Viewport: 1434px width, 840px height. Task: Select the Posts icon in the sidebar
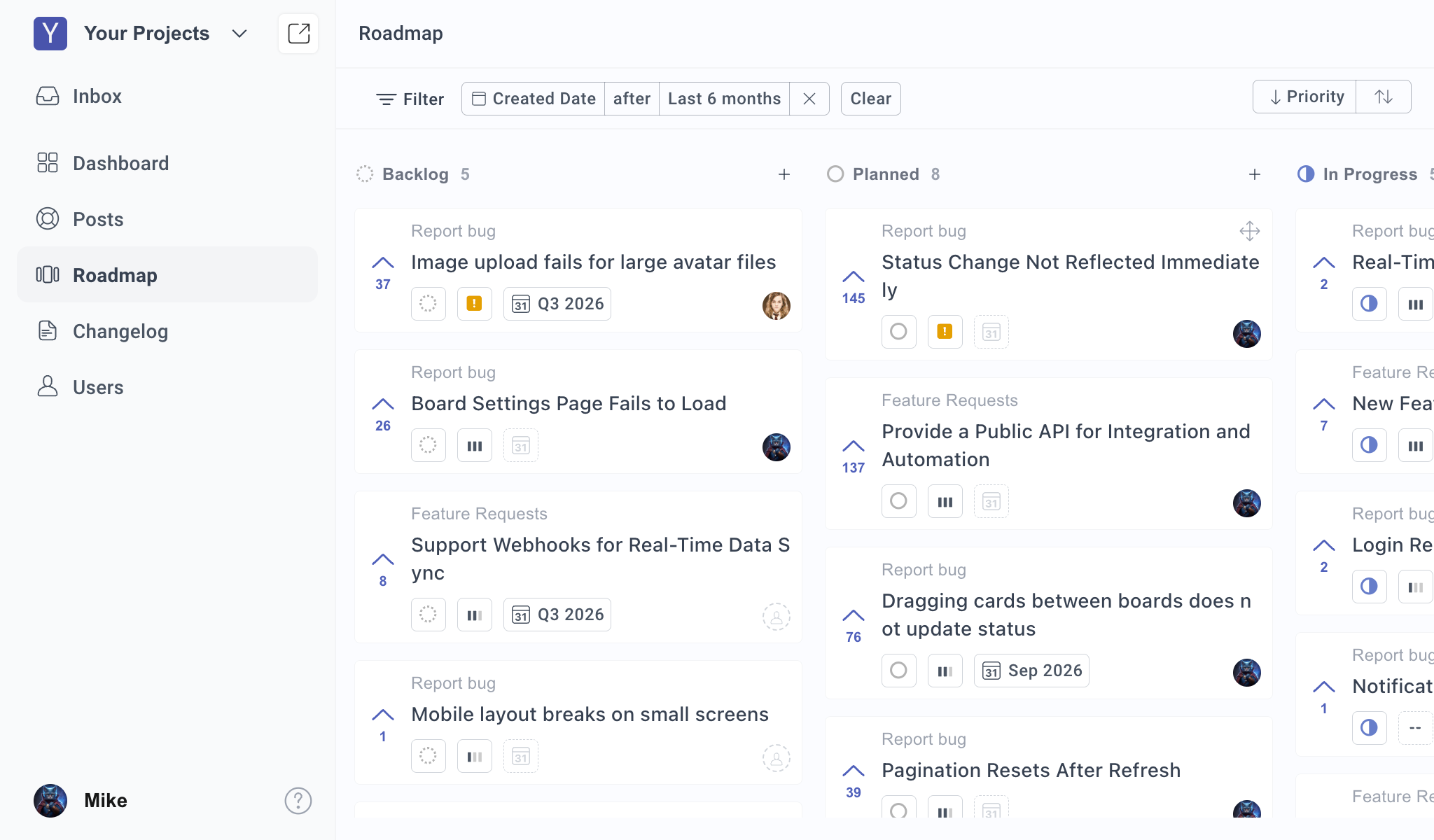click(48, 218)
